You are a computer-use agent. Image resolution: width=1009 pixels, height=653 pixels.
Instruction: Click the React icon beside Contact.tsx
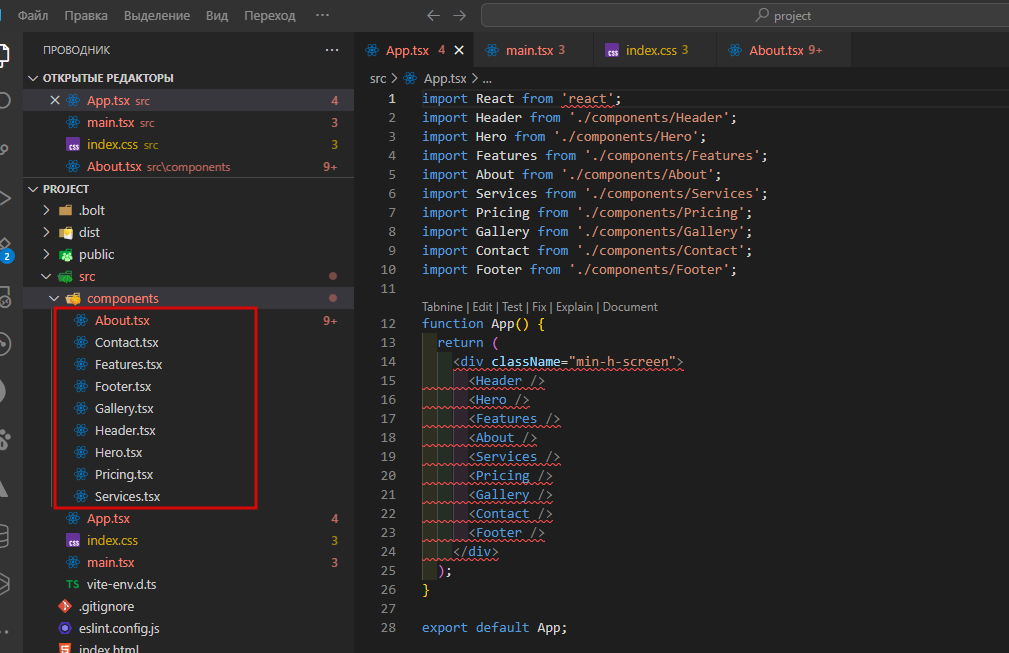[x=81, y=342]
